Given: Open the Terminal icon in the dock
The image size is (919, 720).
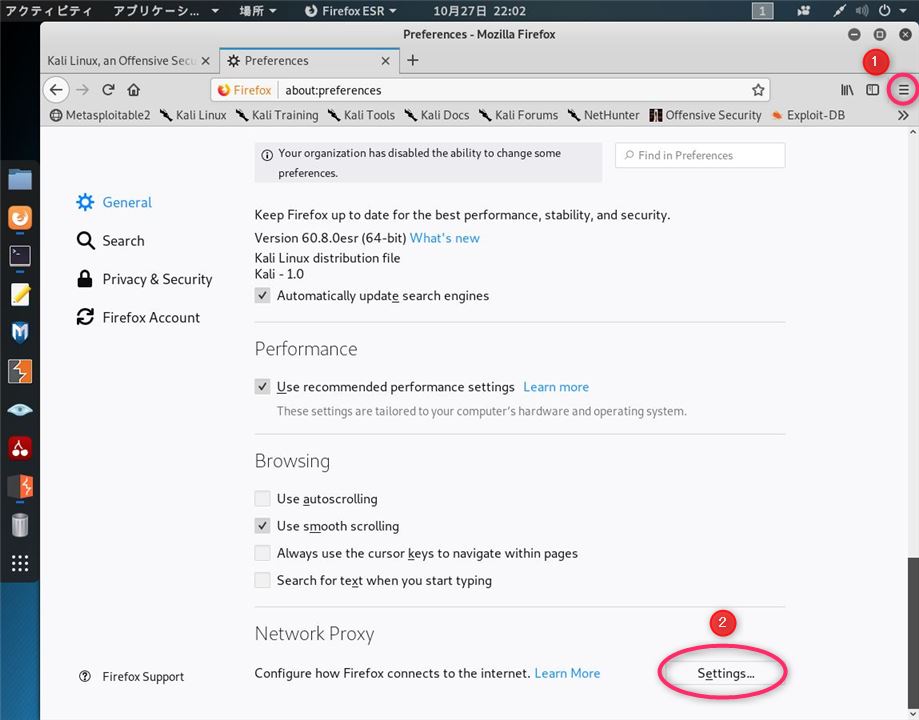Looking at the screenshot, I should point(20,256).
